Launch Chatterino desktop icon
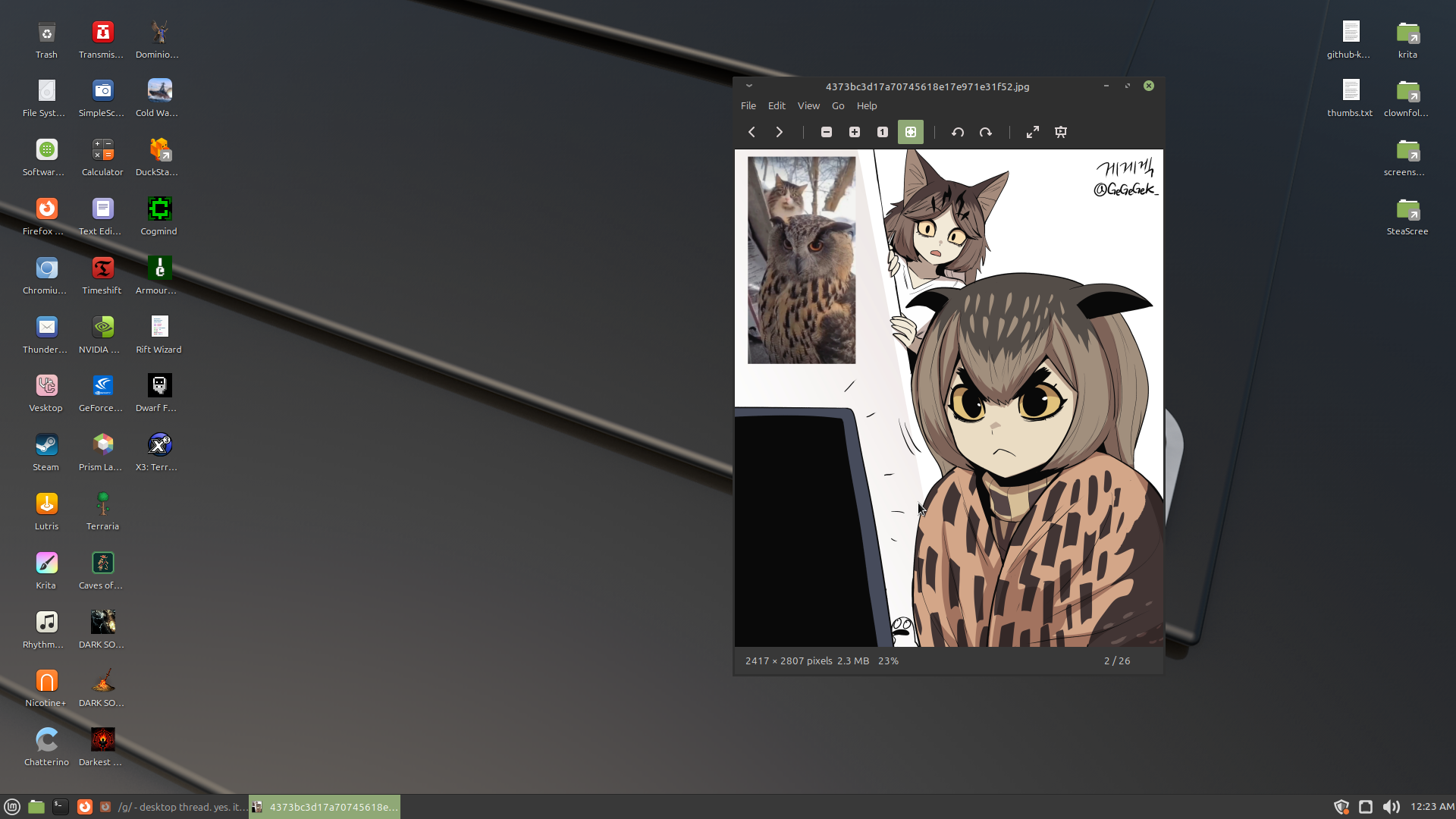Viewport: 1456px width, 819px height. (x=46, y=748)
